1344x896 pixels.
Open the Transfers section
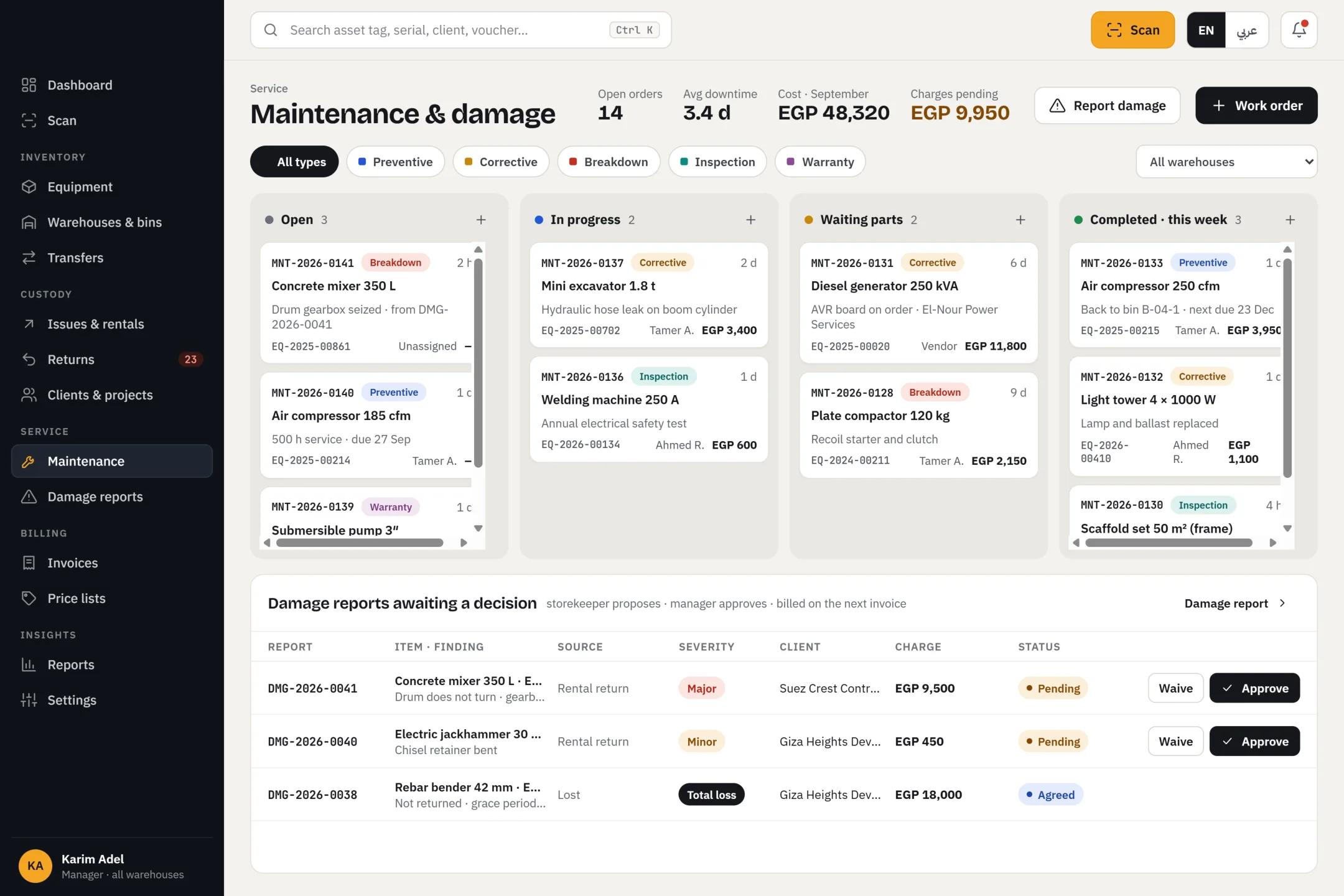tap(112, 258)
